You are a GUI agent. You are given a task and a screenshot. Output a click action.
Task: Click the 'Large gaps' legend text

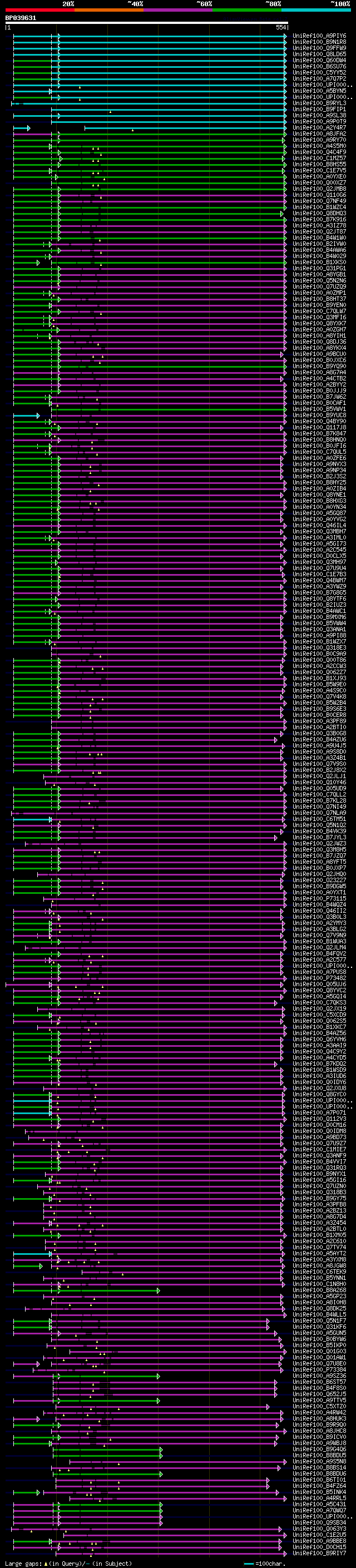pos(23,1563)
